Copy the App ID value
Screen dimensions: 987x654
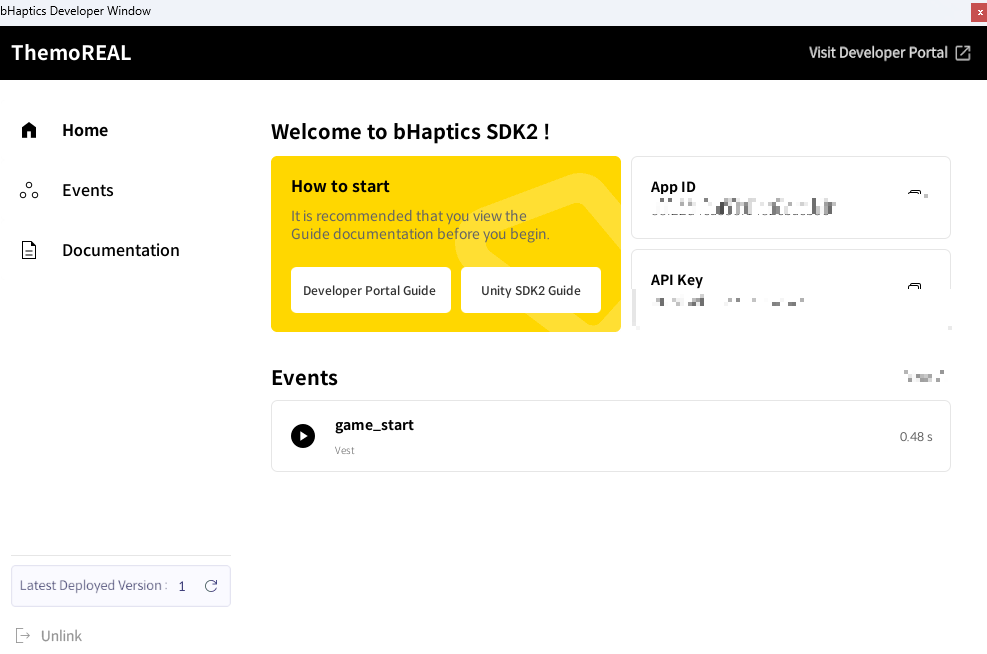click(916, 193)
